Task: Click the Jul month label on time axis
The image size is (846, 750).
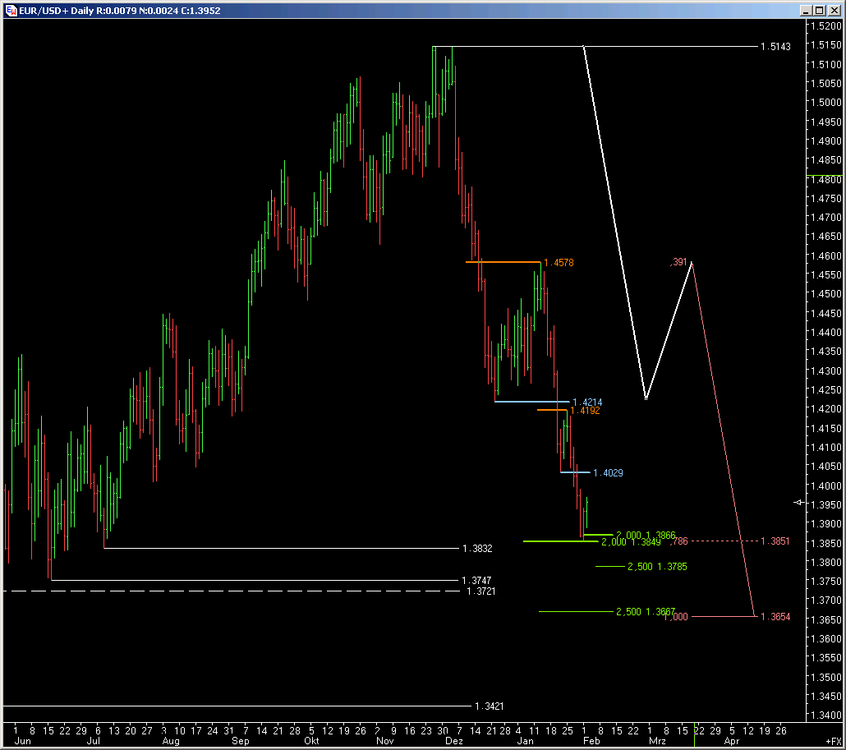Action: click(93, 741)
